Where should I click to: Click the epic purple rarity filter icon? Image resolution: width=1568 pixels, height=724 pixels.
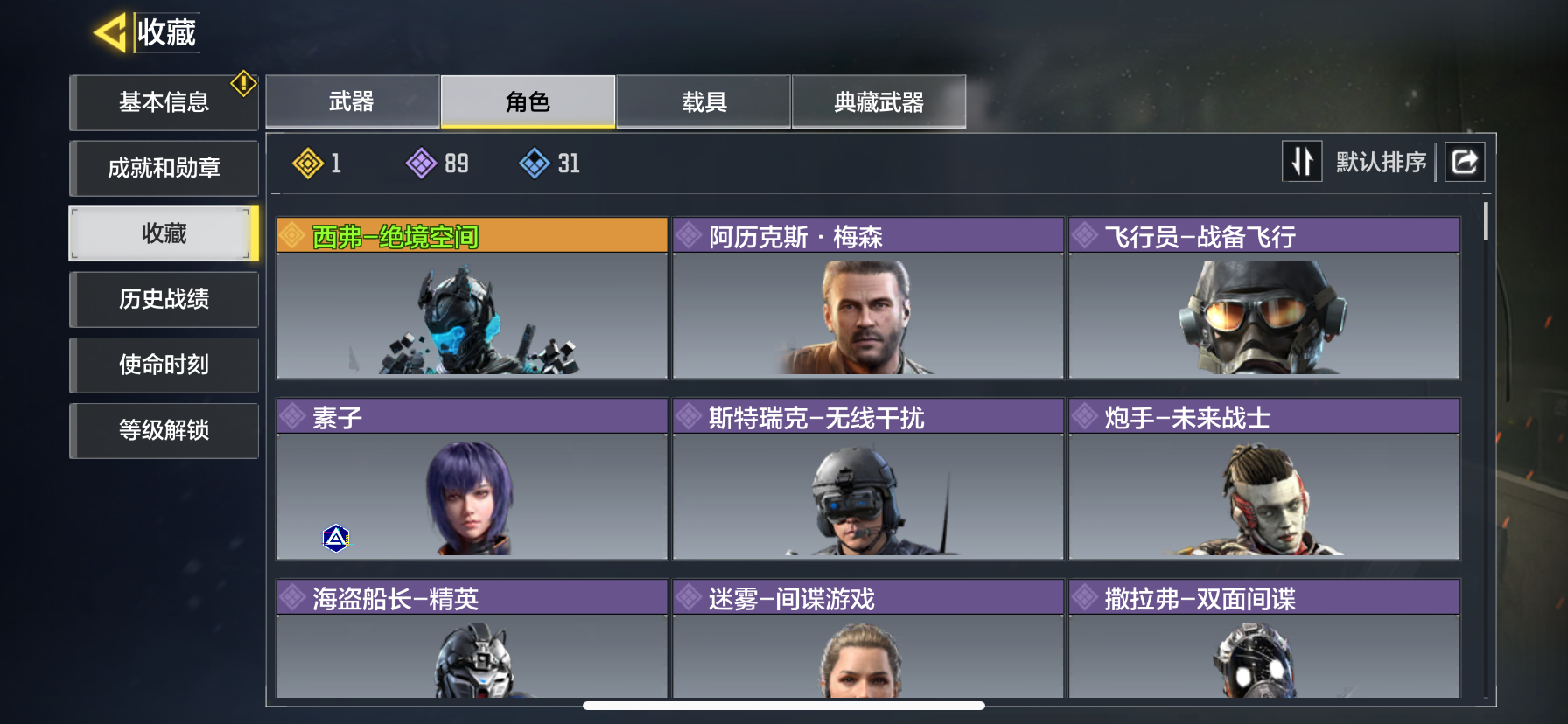(x=422, y=163)
